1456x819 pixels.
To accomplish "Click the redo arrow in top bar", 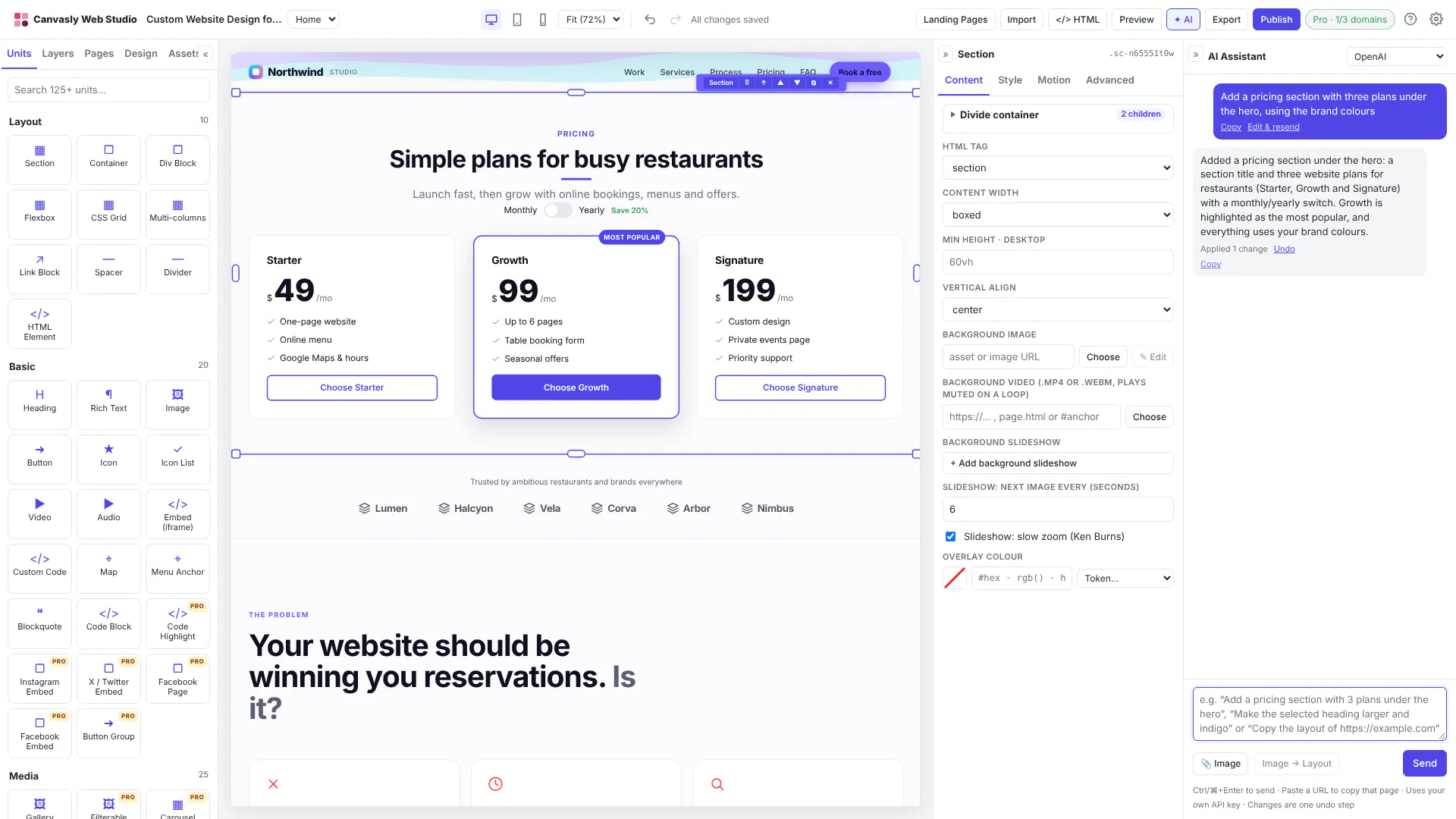I will (x=675, y=20).
